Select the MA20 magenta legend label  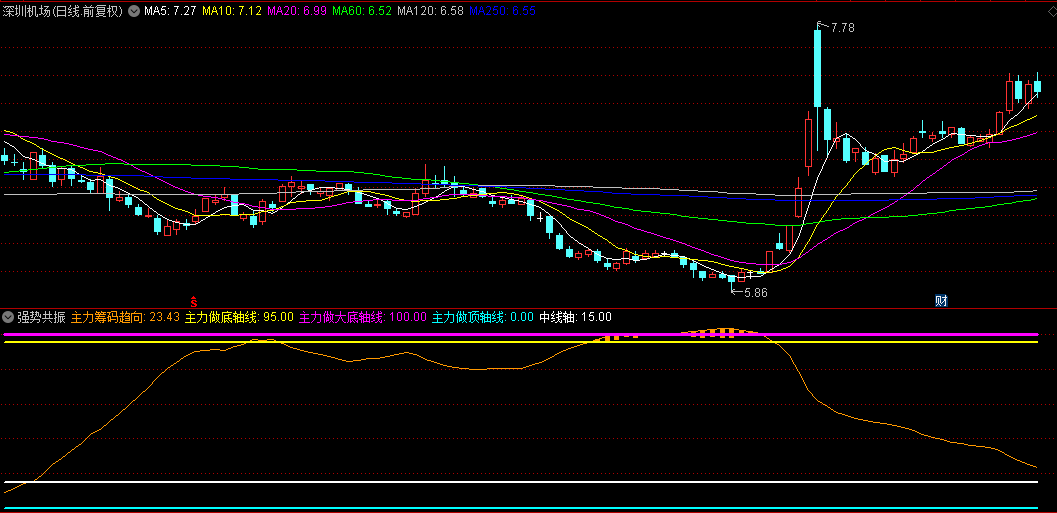pos(298,11)
